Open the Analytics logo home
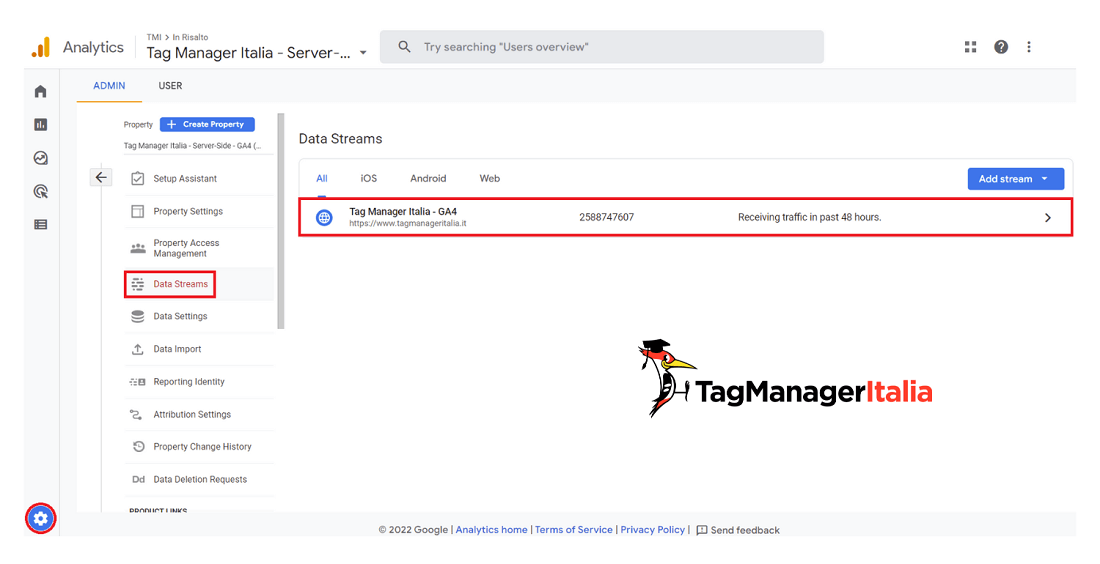 pyautogui.click(x=41, y=47)
